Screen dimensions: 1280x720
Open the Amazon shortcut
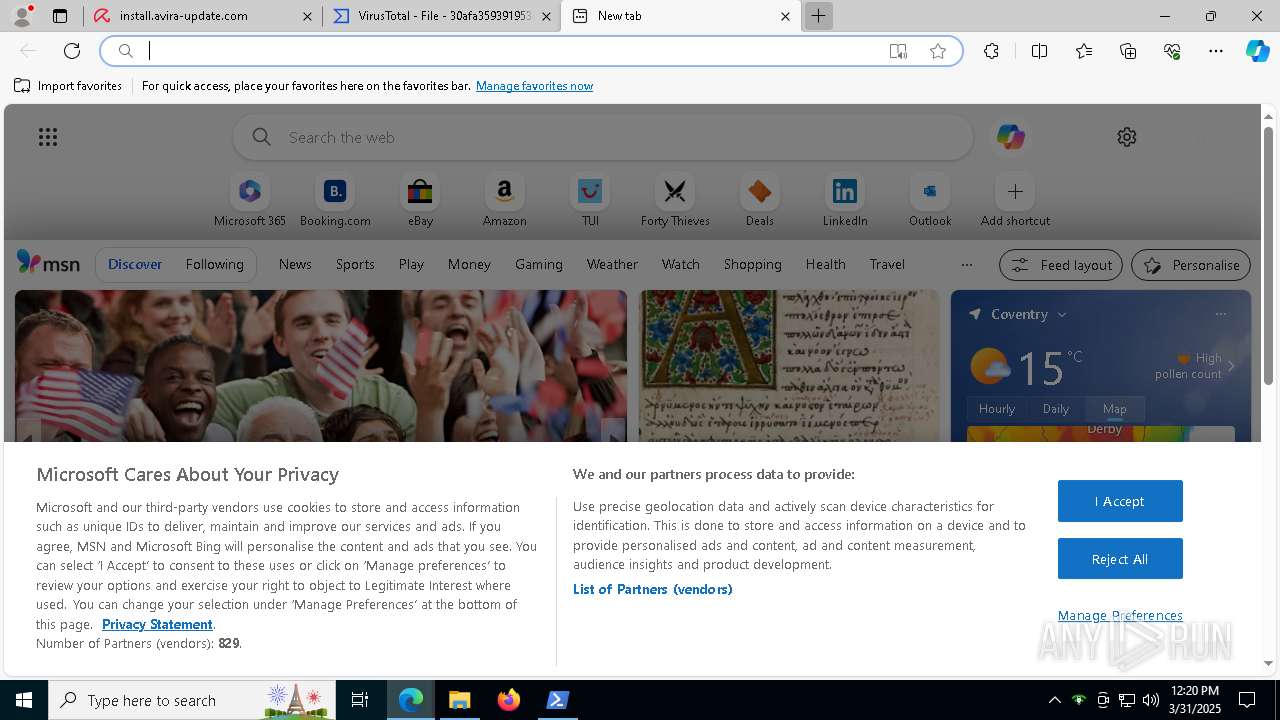505,201
